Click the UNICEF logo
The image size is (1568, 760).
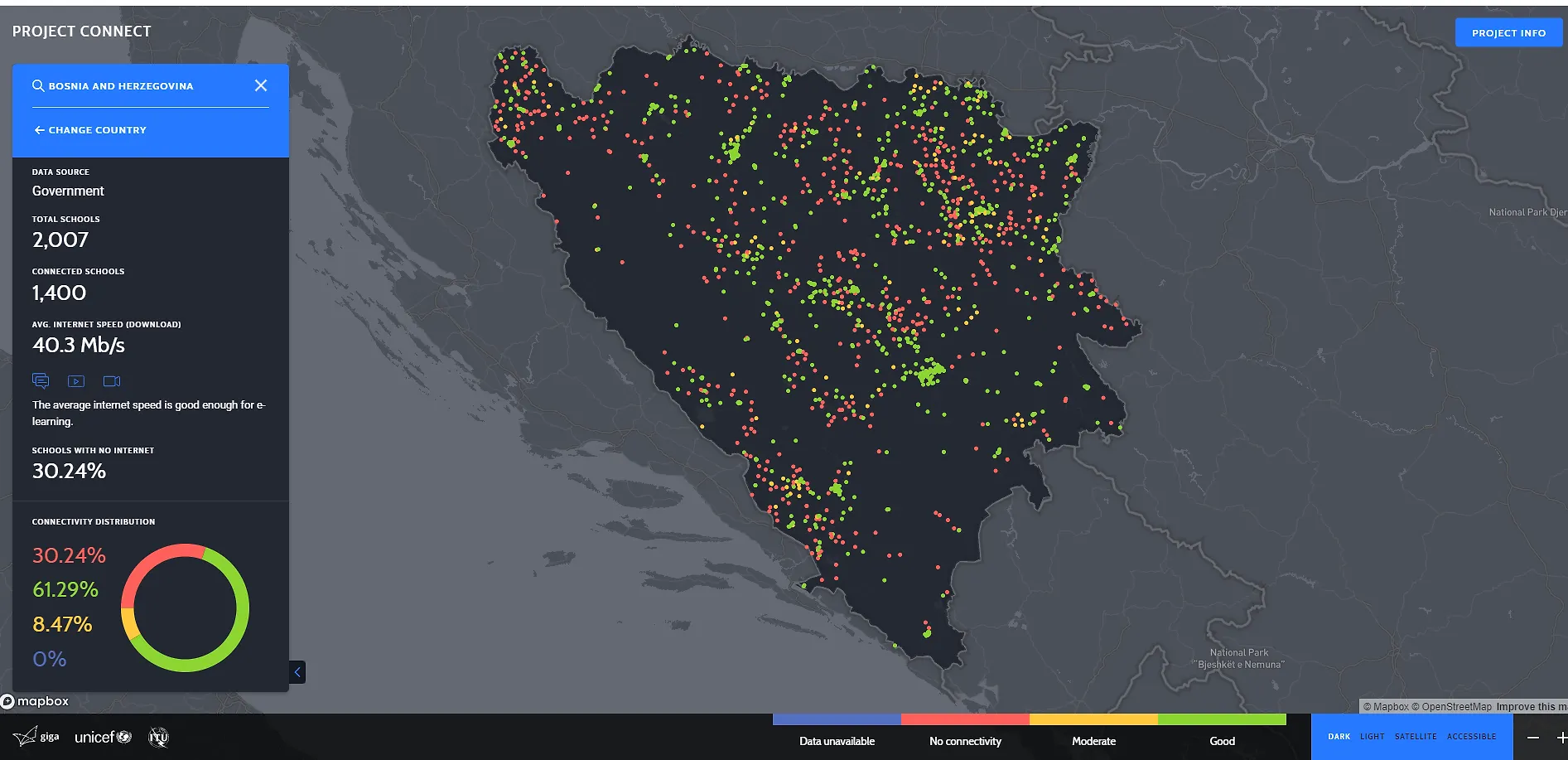[101, 736]
